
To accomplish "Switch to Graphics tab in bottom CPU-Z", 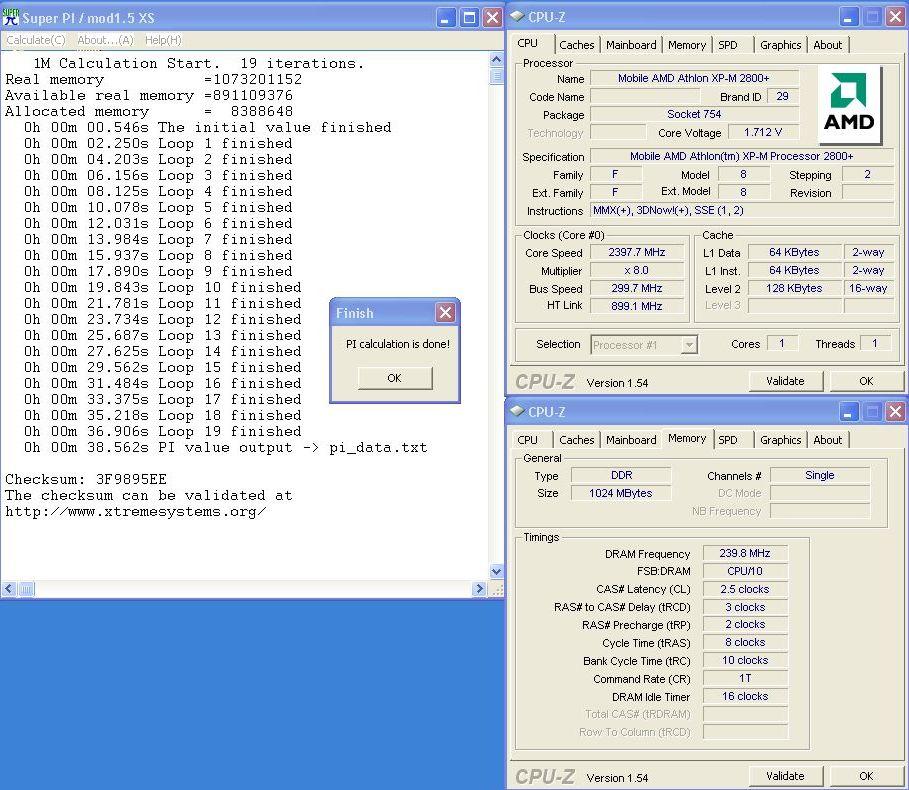I will click(780, 440).
